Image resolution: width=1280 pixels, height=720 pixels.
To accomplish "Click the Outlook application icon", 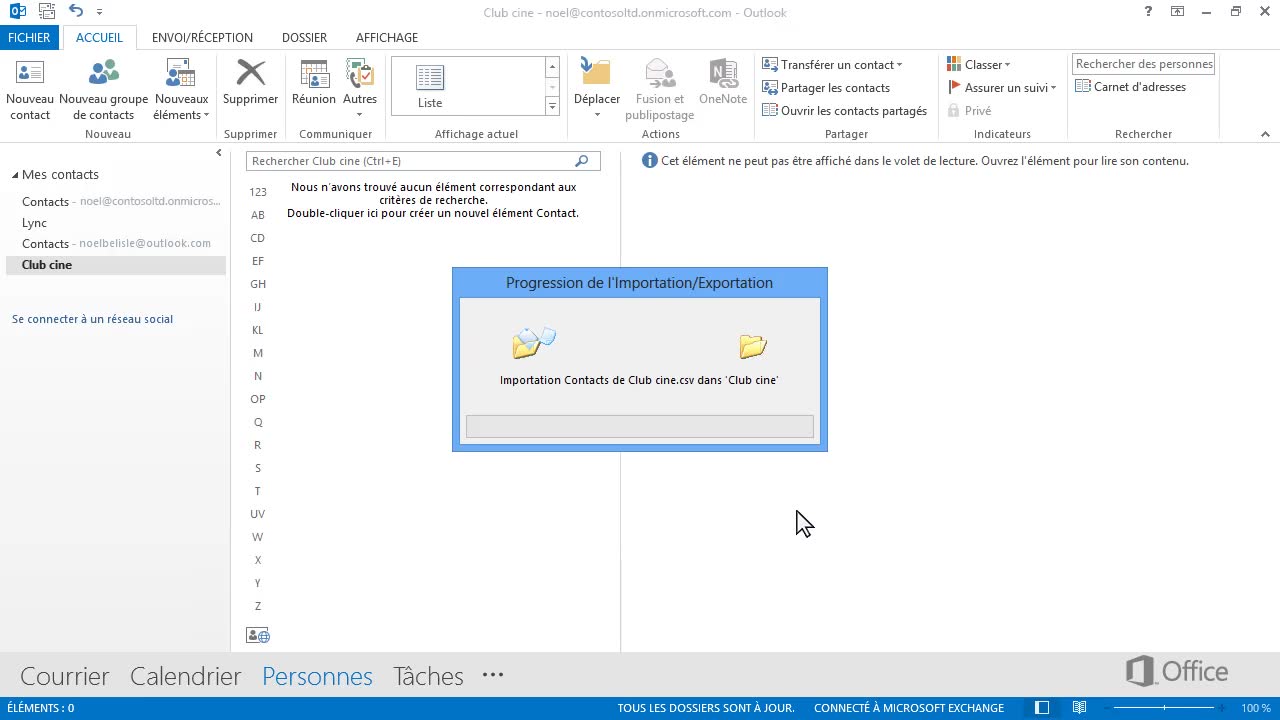I will [17, 11].
